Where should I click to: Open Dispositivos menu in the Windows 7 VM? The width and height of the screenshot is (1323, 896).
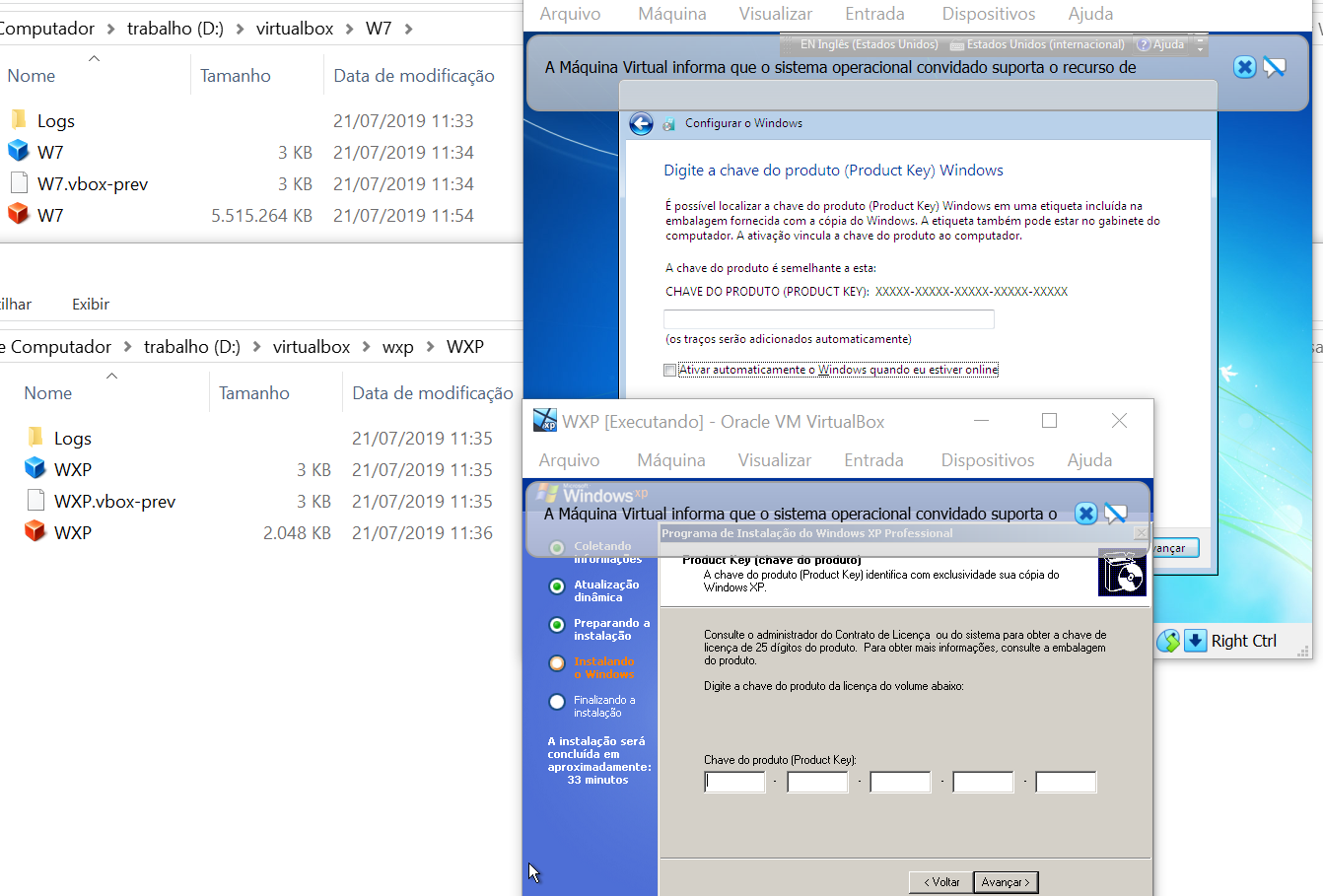(x=988, y=14)
